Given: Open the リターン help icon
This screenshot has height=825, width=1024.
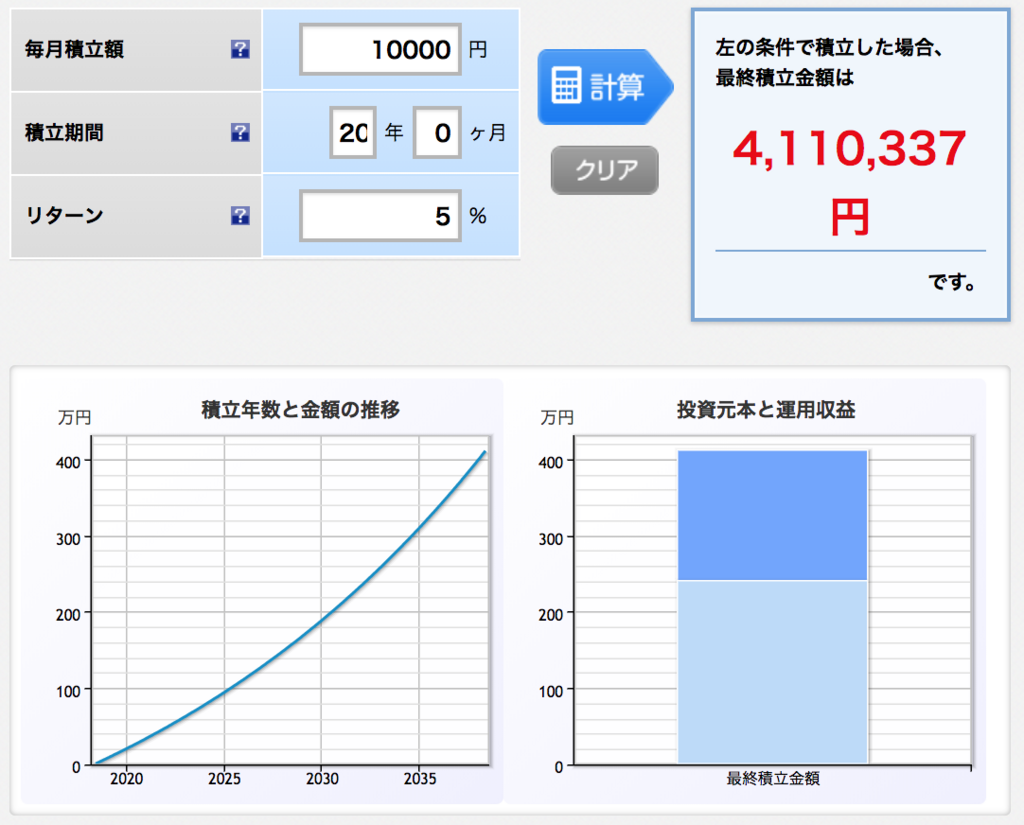Looking at the screenshot, I should point(239,215).
